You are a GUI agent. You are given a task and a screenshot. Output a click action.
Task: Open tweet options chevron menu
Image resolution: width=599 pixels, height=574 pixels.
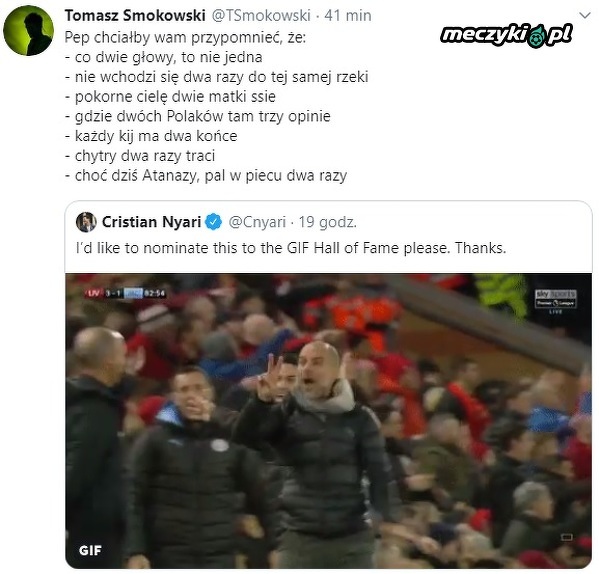(585, 15)
